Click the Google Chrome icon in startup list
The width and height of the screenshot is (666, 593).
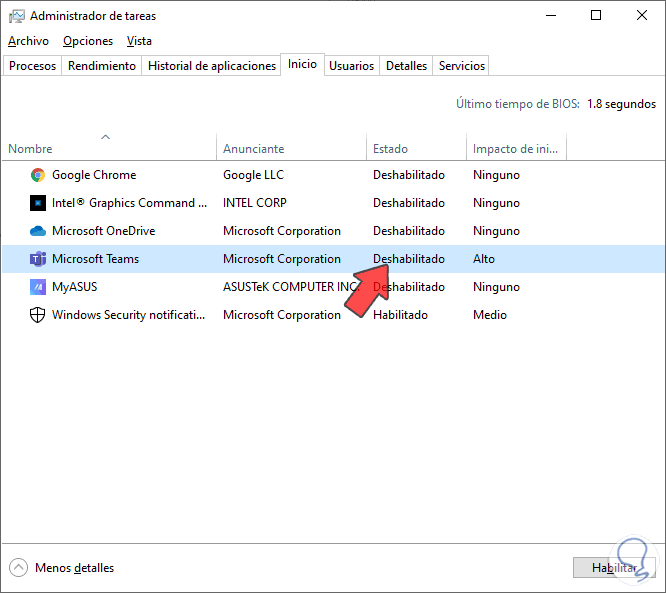[38, 175]
